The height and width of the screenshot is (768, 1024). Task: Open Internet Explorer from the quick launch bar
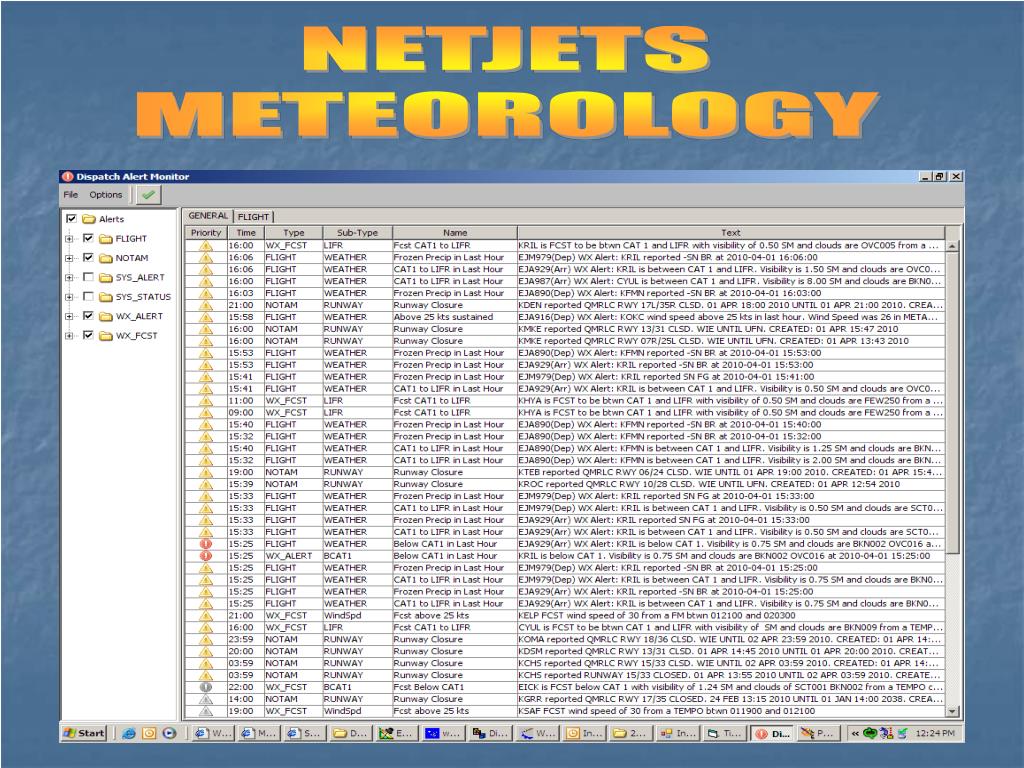pos(129,733)
